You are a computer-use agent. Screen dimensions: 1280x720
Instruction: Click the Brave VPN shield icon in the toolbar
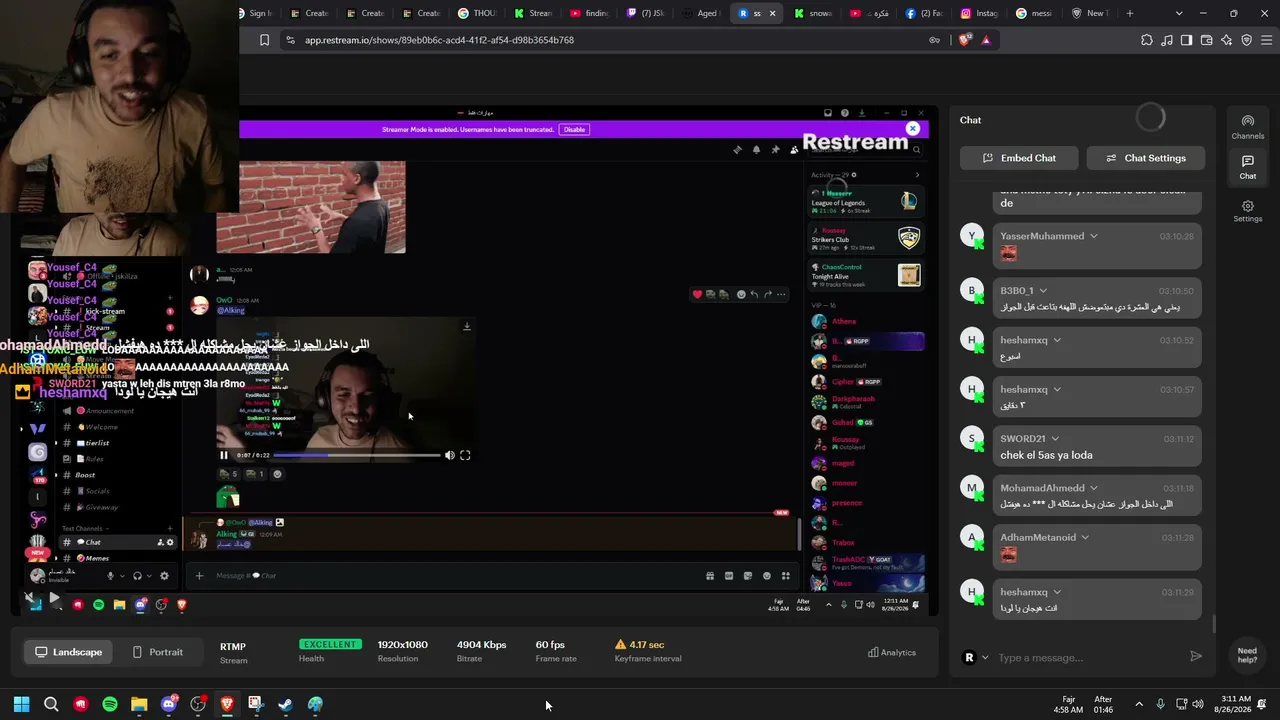click(x=1246, y=40)
